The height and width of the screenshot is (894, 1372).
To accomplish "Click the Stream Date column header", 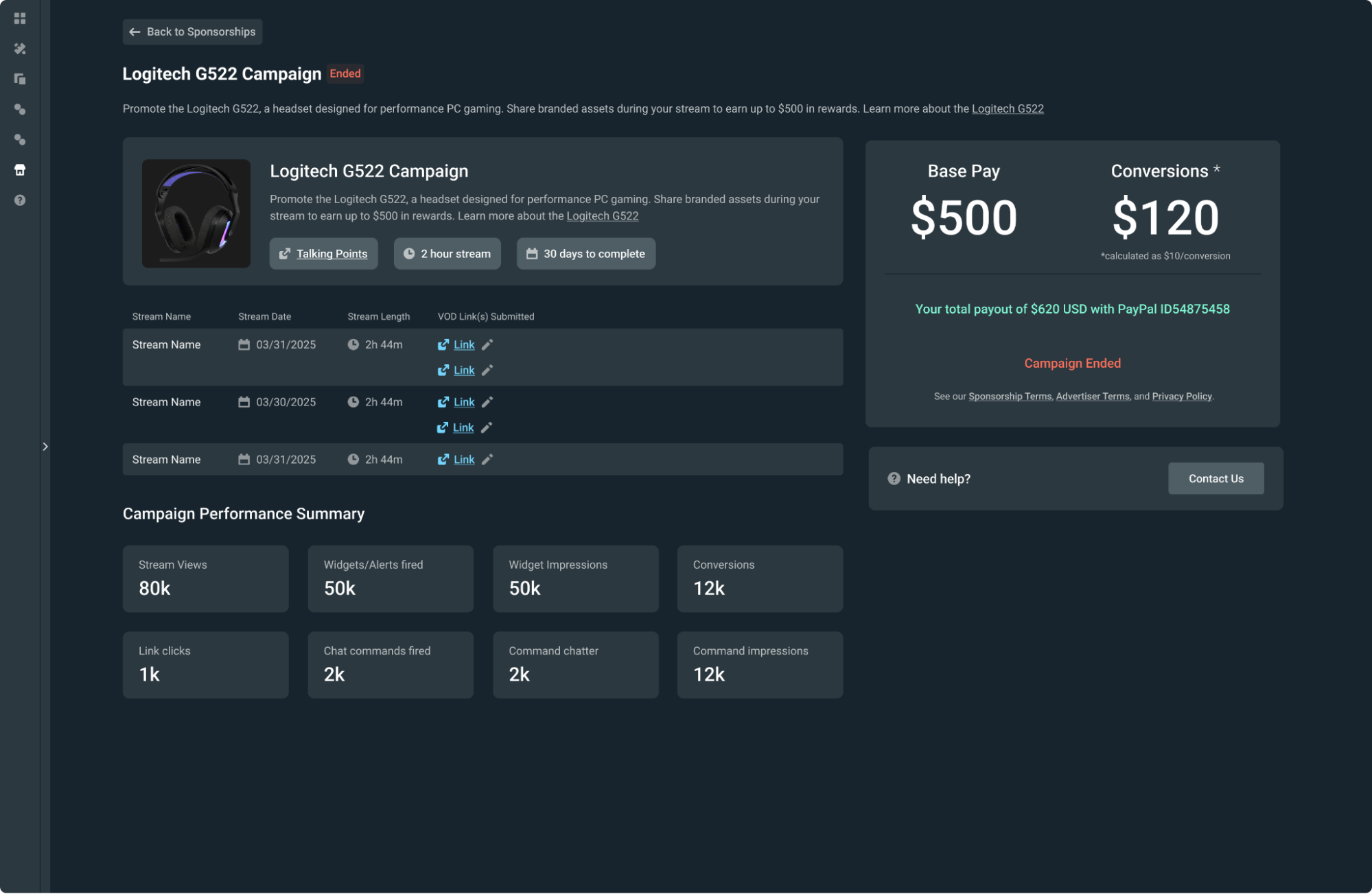I will 264,316.
